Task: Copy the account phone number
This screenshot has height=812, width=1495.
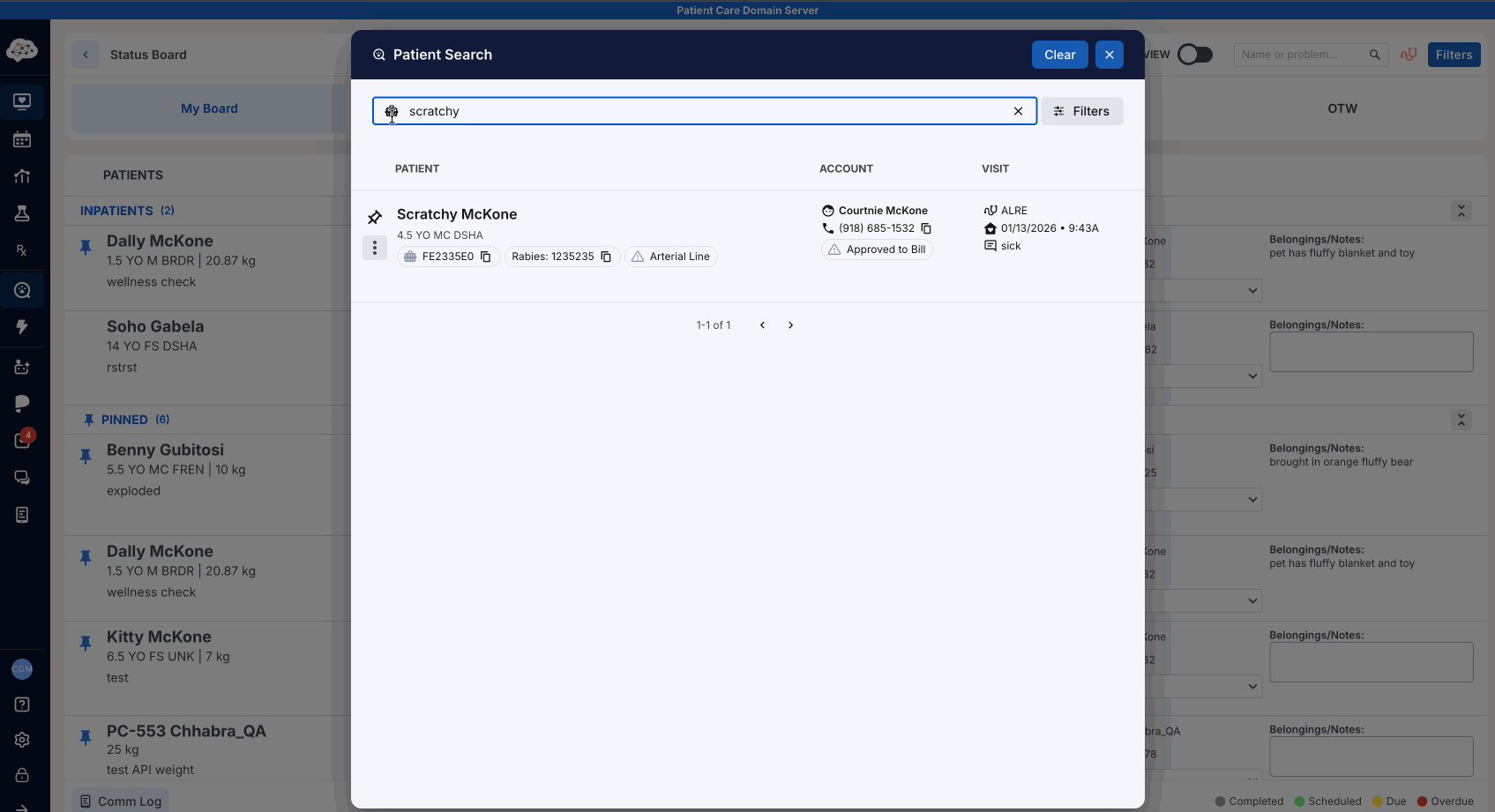Action: (926, 228)
